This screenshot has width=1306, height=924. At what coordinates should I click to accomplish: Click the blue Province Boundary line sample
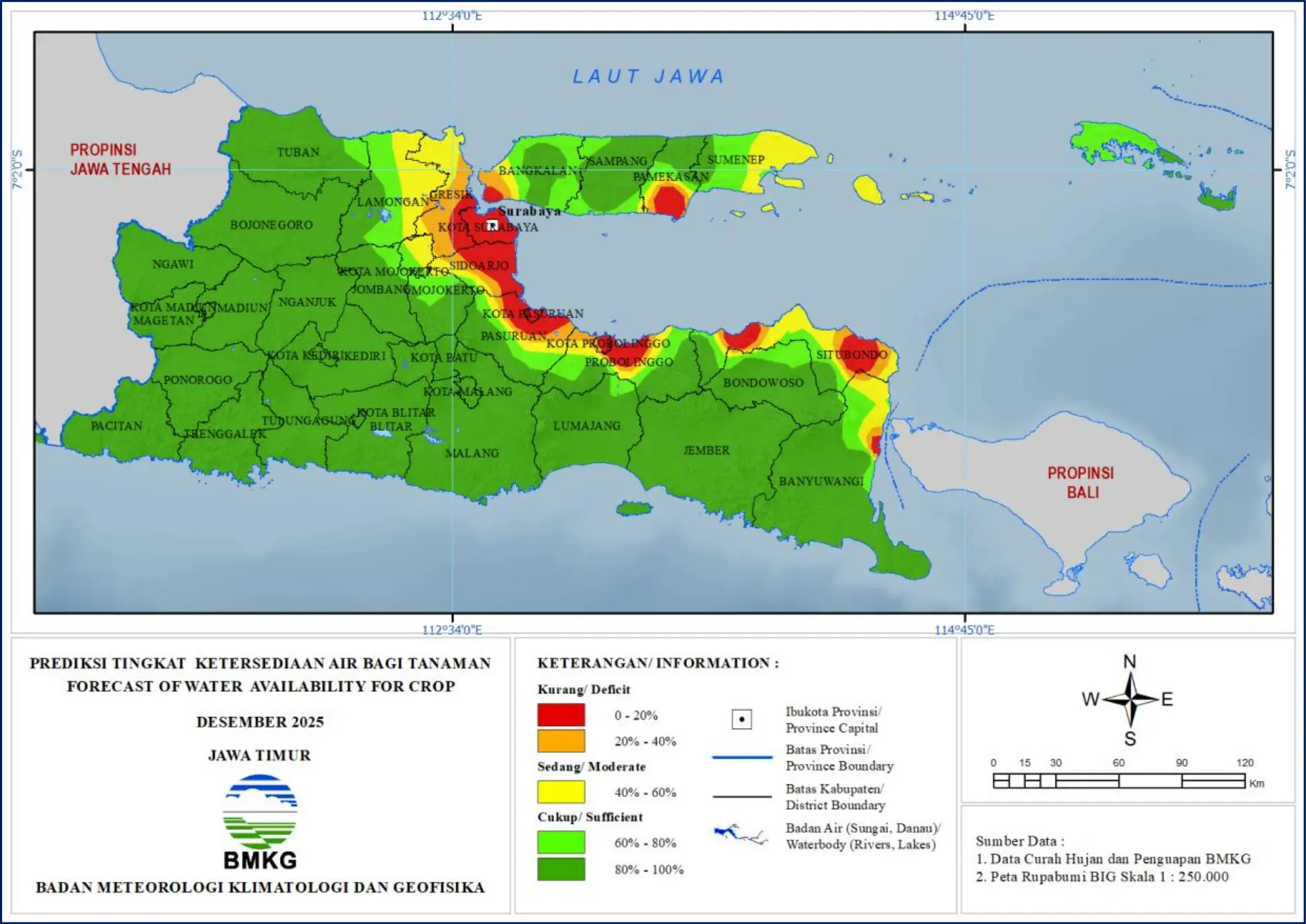742,758
